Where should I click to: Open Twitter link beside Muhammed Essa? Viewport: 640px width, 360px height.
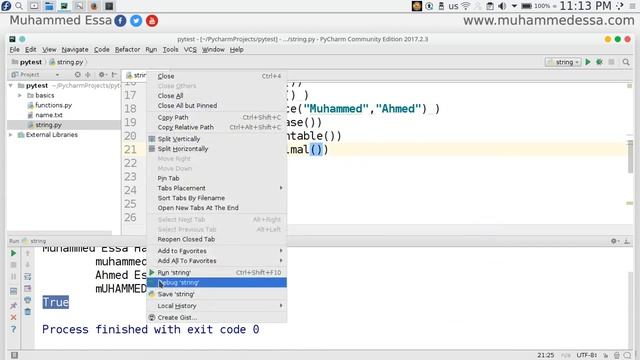(x=136, y=21)
